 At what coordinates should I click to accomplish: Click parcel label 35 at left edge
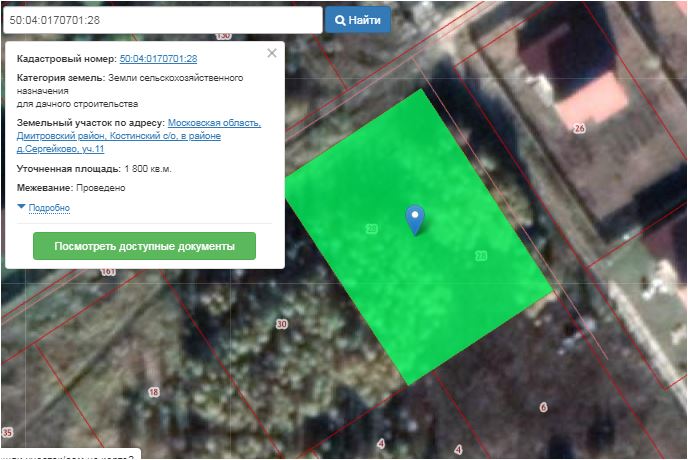coord(7,432)
